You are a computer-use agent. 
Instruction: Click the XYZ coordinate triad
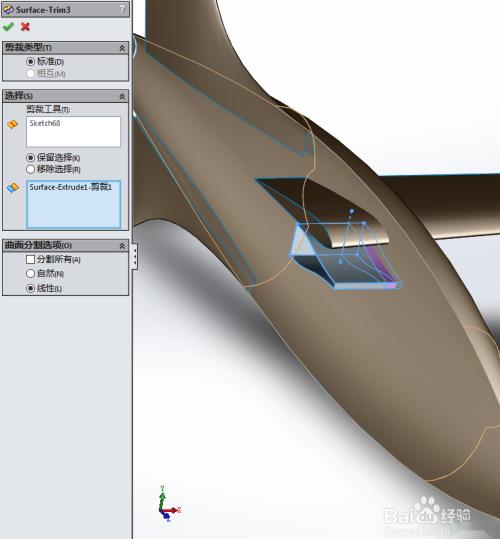(168, 504)
